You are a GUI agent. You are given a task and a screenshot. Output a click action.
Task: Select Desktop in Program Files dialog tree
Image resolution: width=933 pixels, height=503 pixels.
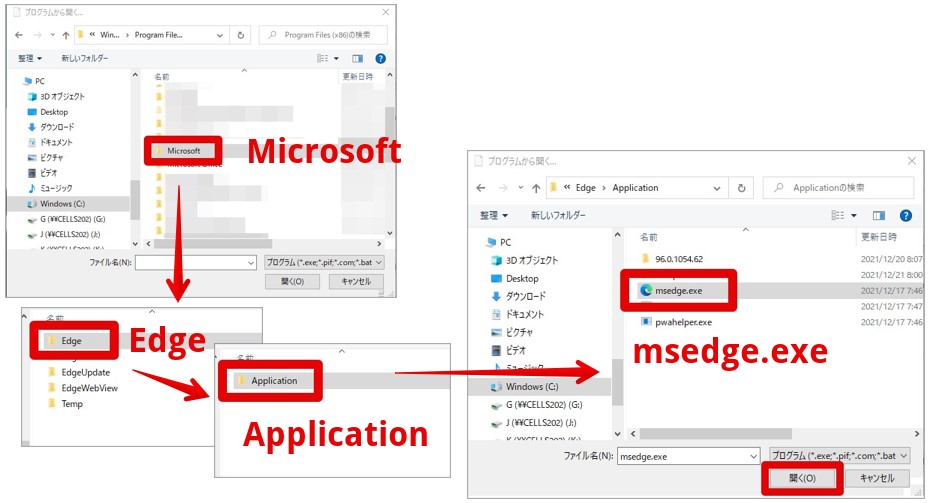48,112
